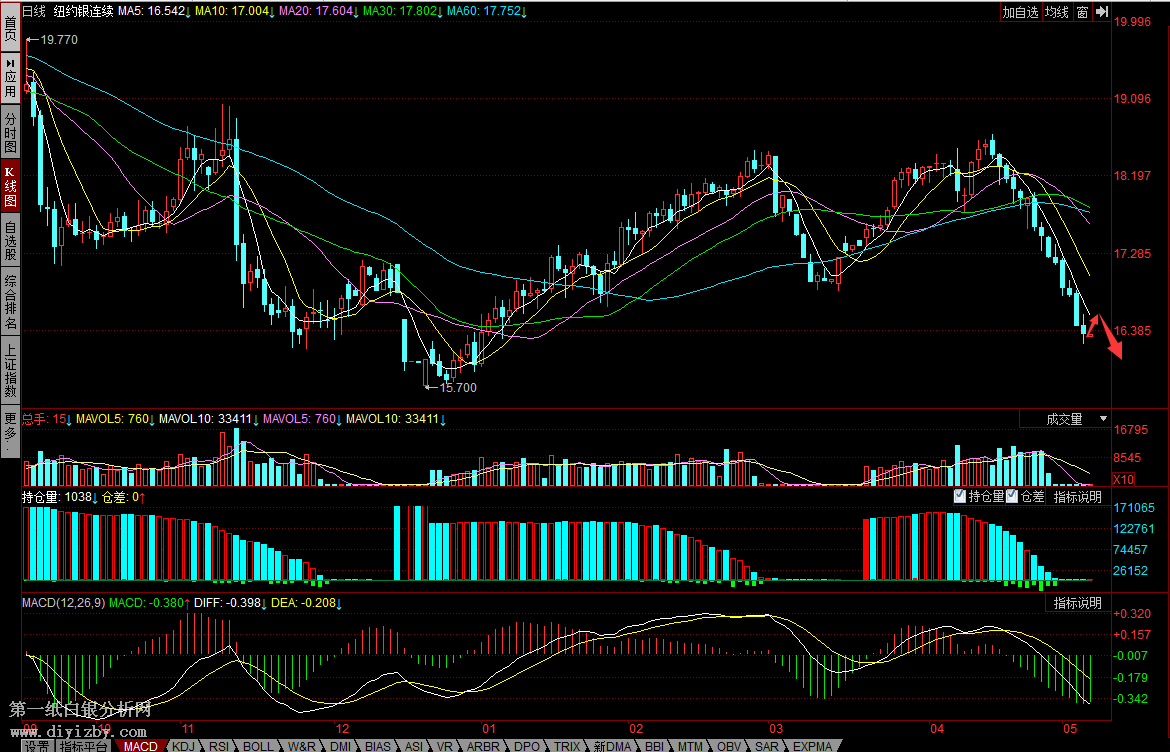Open the 均线 moving average options

[x=1056, y=12]
